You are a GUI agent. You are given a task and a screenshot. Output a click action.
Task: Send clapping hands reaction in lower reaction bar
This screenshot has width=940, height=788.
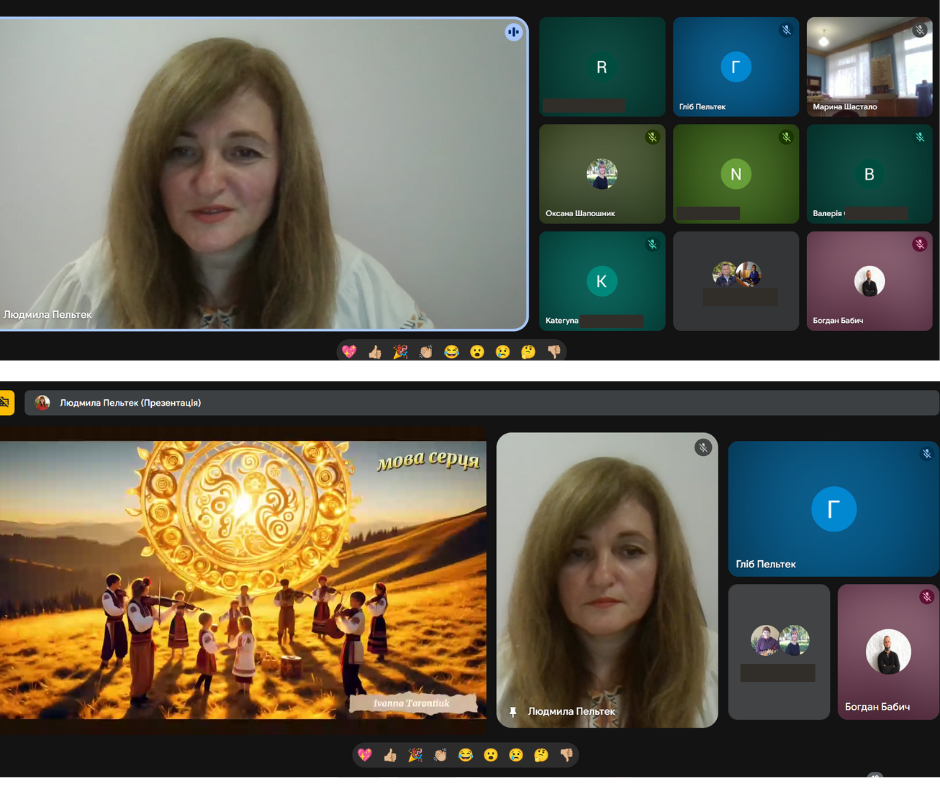click(440, 755)
